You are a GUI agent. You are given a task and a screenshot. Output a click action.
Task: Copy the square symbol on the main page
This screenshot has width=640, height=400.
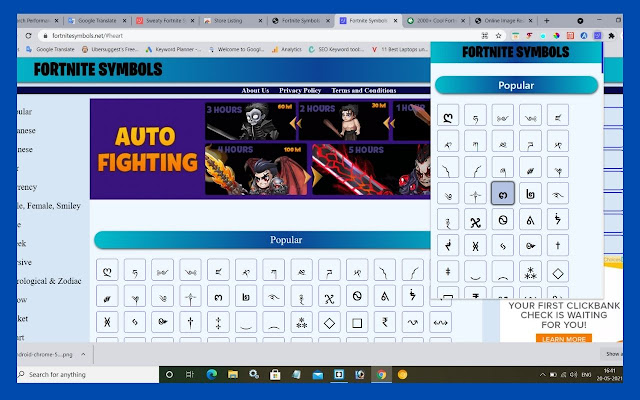click(357, 322)
